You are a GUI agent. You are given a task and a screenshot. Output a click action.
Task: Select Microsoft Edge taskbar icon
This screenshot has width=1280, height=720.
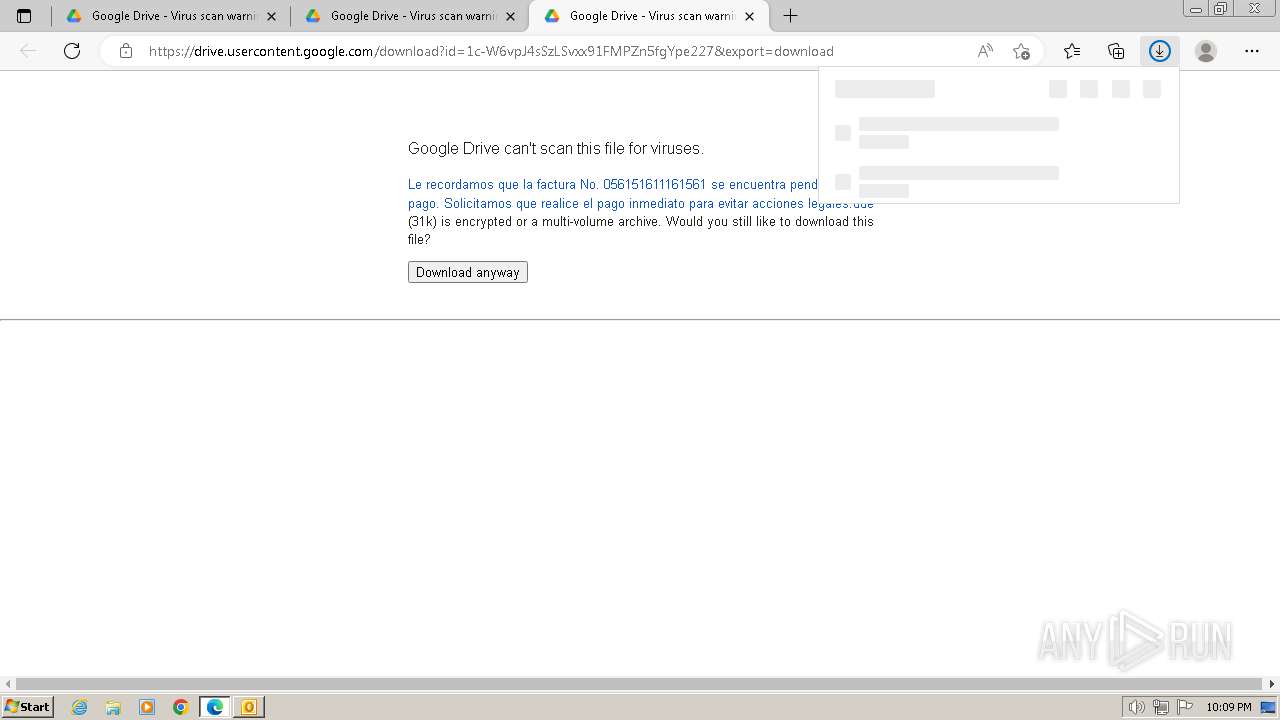point(215,707)
